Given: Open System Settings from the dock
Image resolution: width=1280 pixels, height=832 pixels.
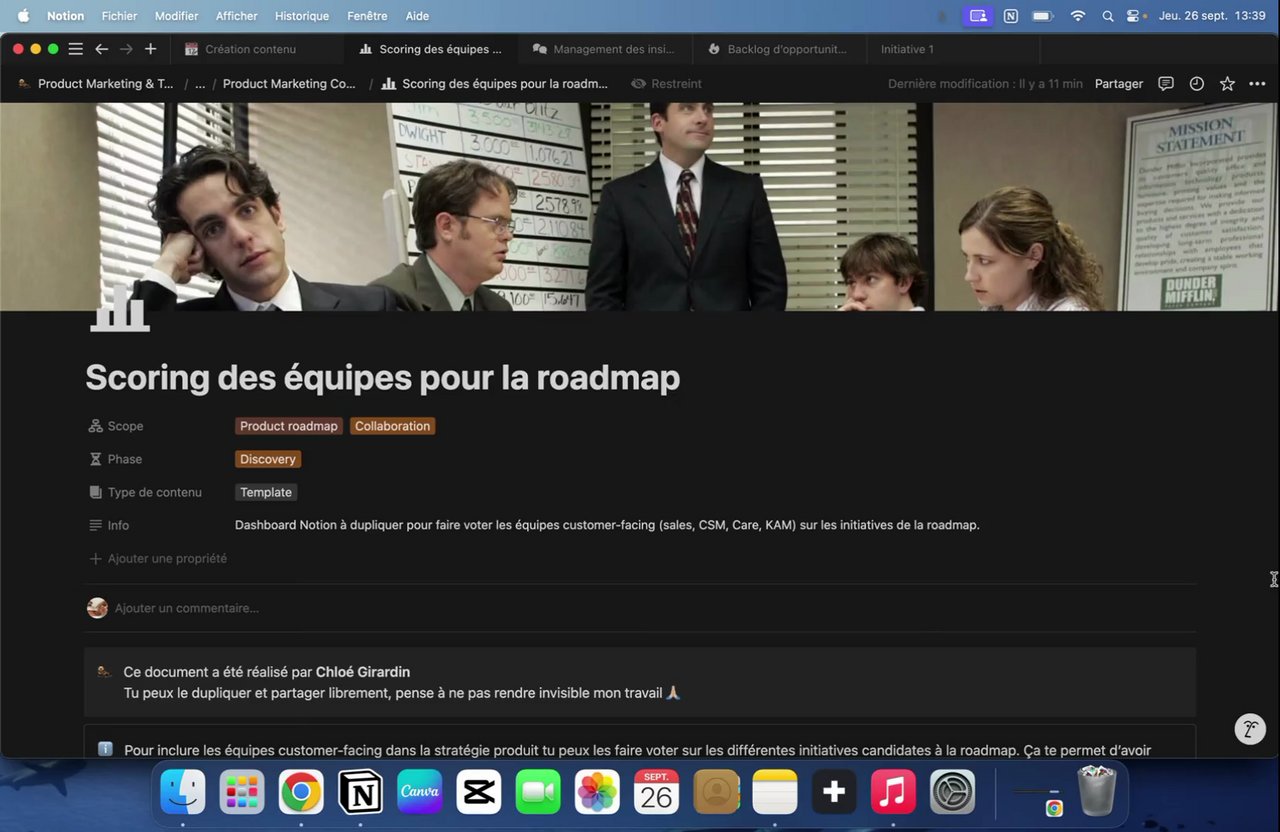Looking at the screenshot, I should (x=952, y=793).
